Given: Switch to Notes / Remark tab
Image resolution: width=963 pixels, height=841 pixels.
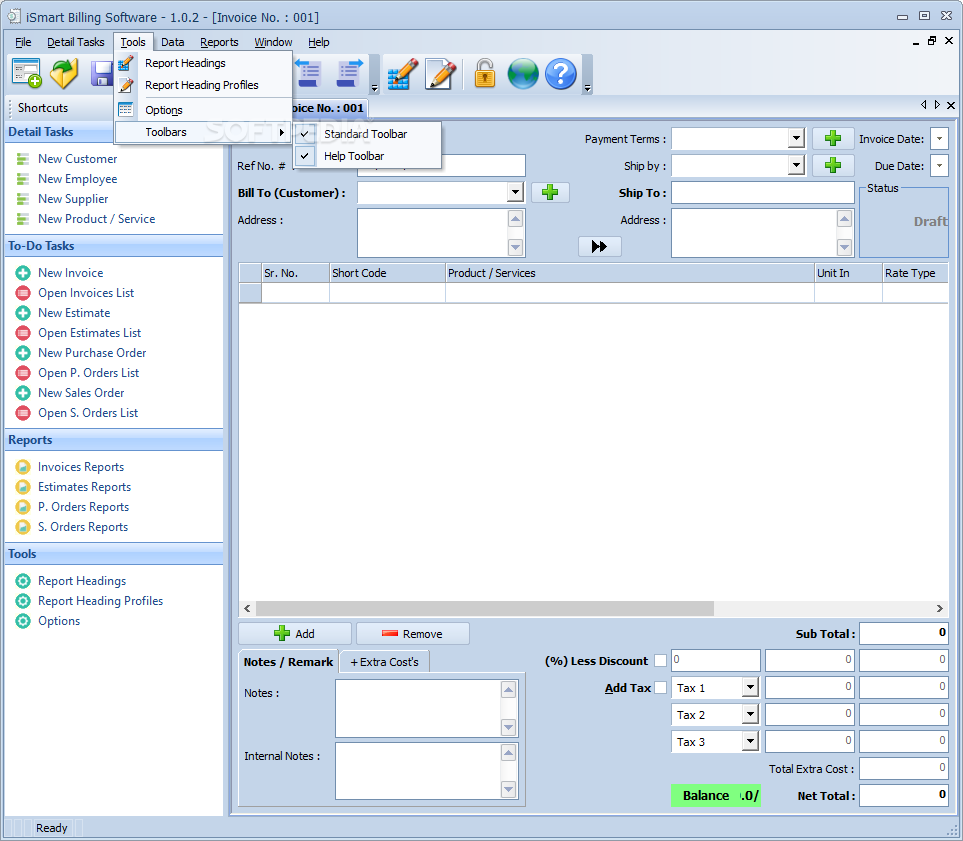Looking at the screenshot, I should pyautogui.click(x=288, y=662).
